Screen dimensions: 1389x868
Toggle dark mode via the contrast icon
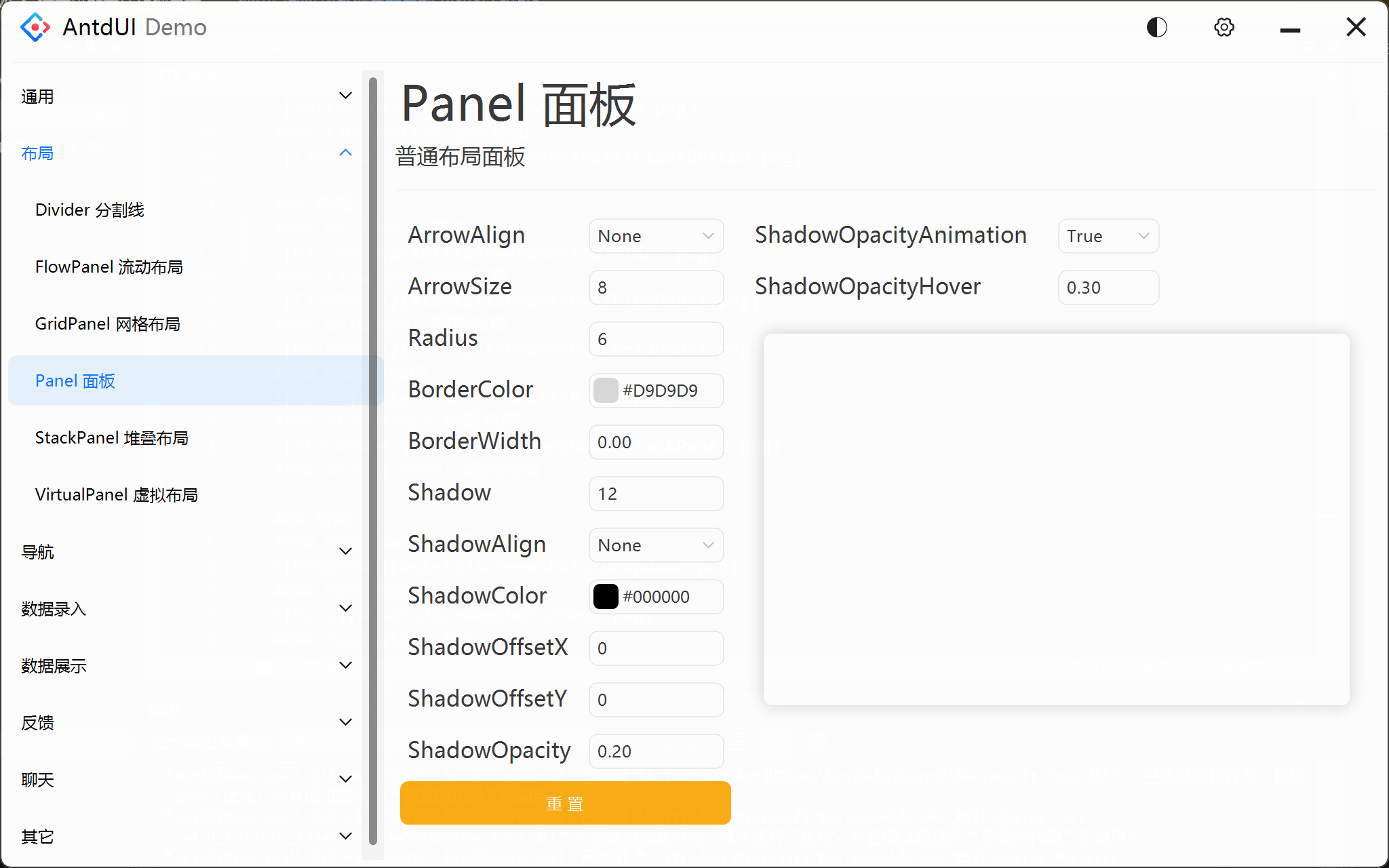[x=1156, y=27]
